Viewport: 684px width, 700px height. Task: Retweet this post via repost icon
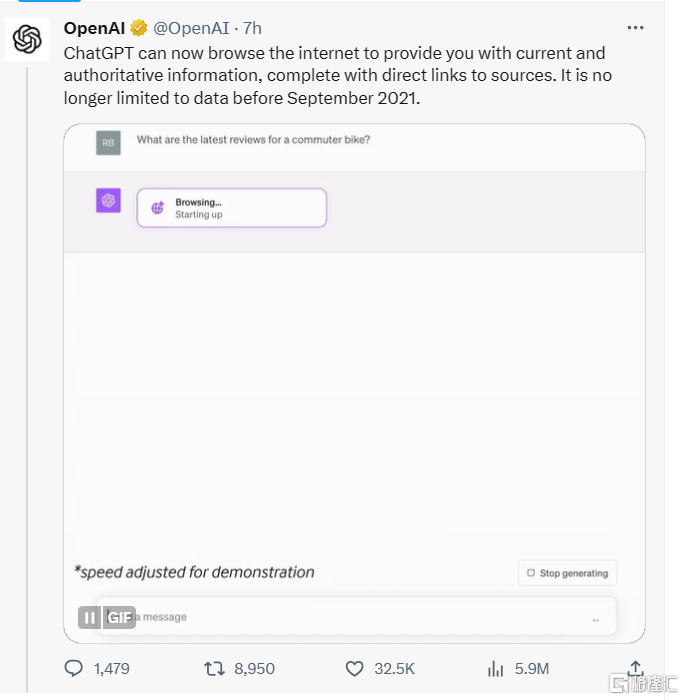tap(214, 668)
